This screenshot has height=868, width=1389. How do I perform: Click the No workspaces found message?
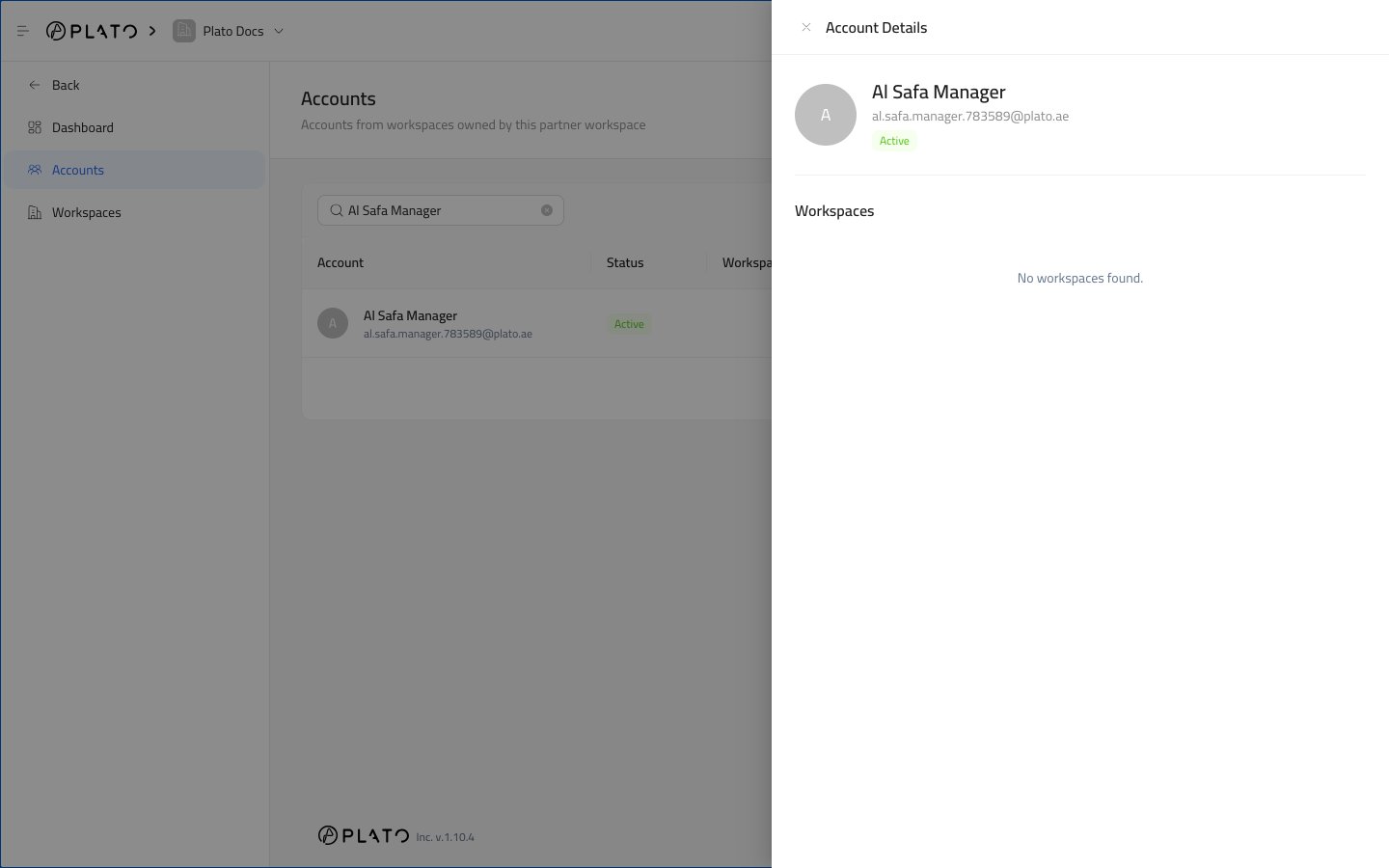[x=1080, y=278]
